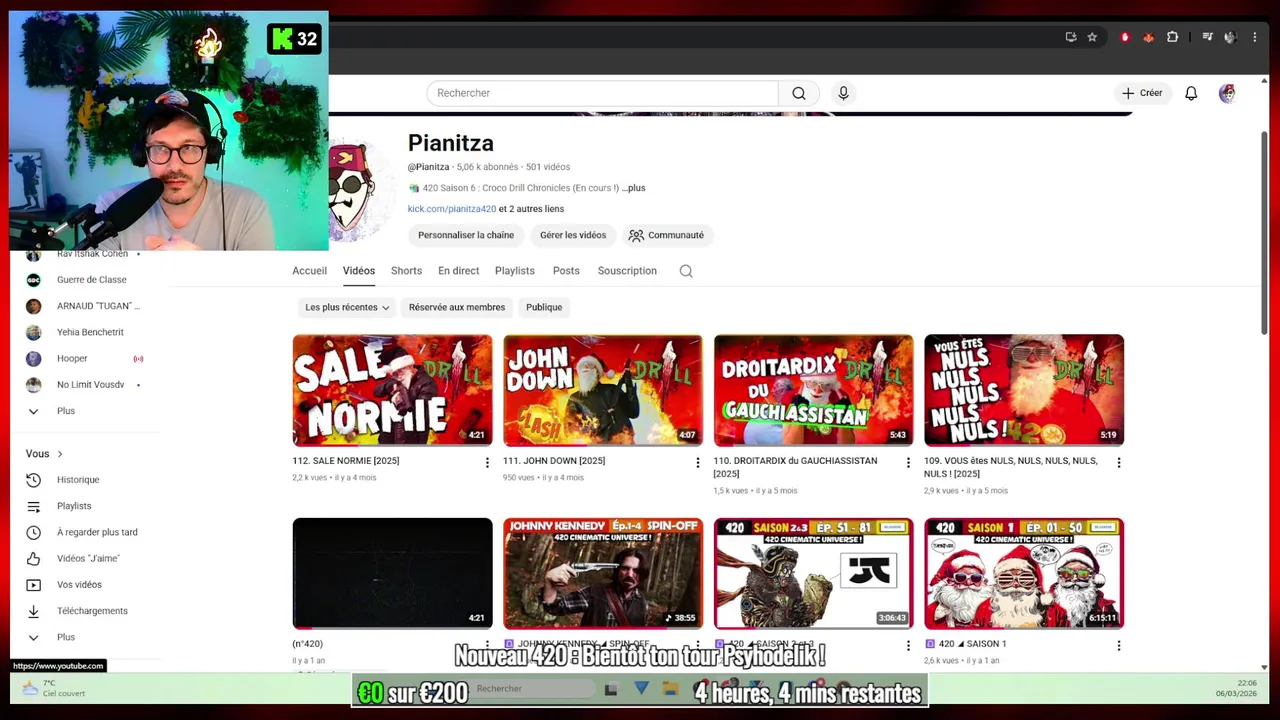Open Johnny Kennedy spin-off thumbnail

tap(603, 573)
